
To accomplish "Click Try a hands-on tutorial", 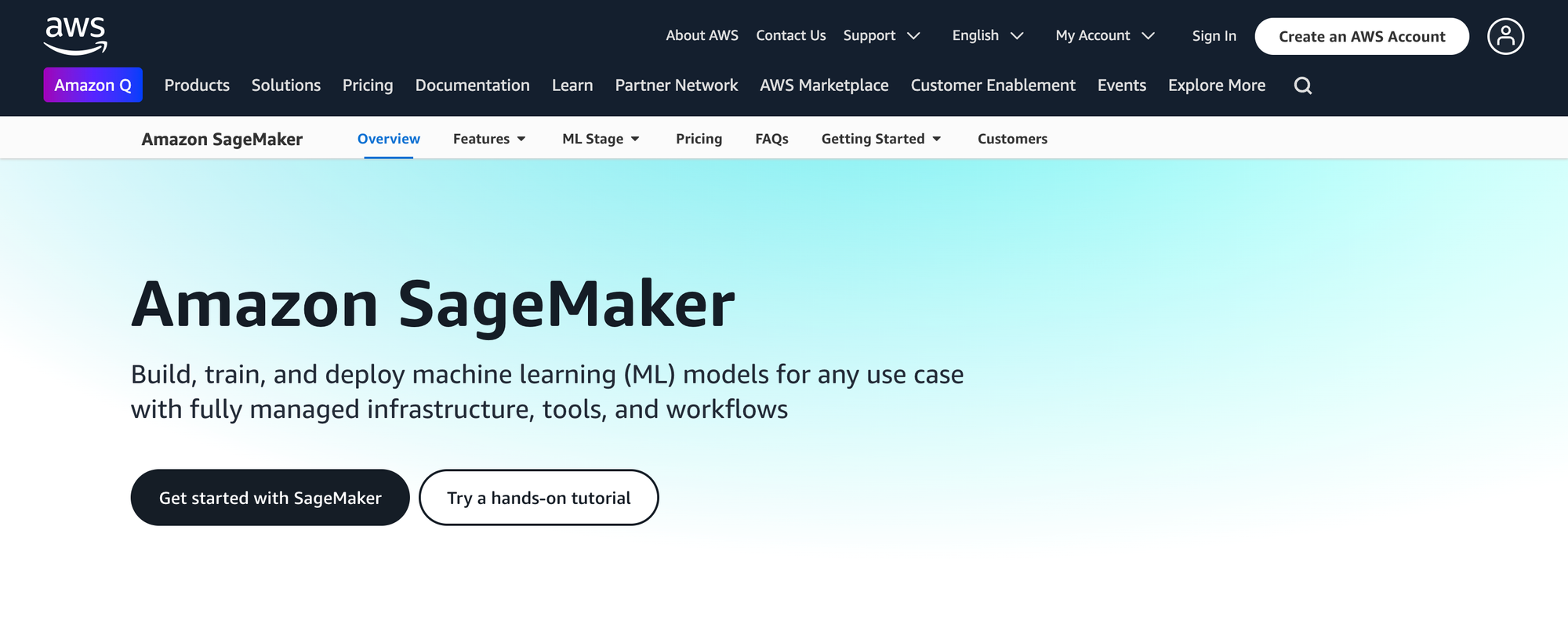I will point(539,498).
